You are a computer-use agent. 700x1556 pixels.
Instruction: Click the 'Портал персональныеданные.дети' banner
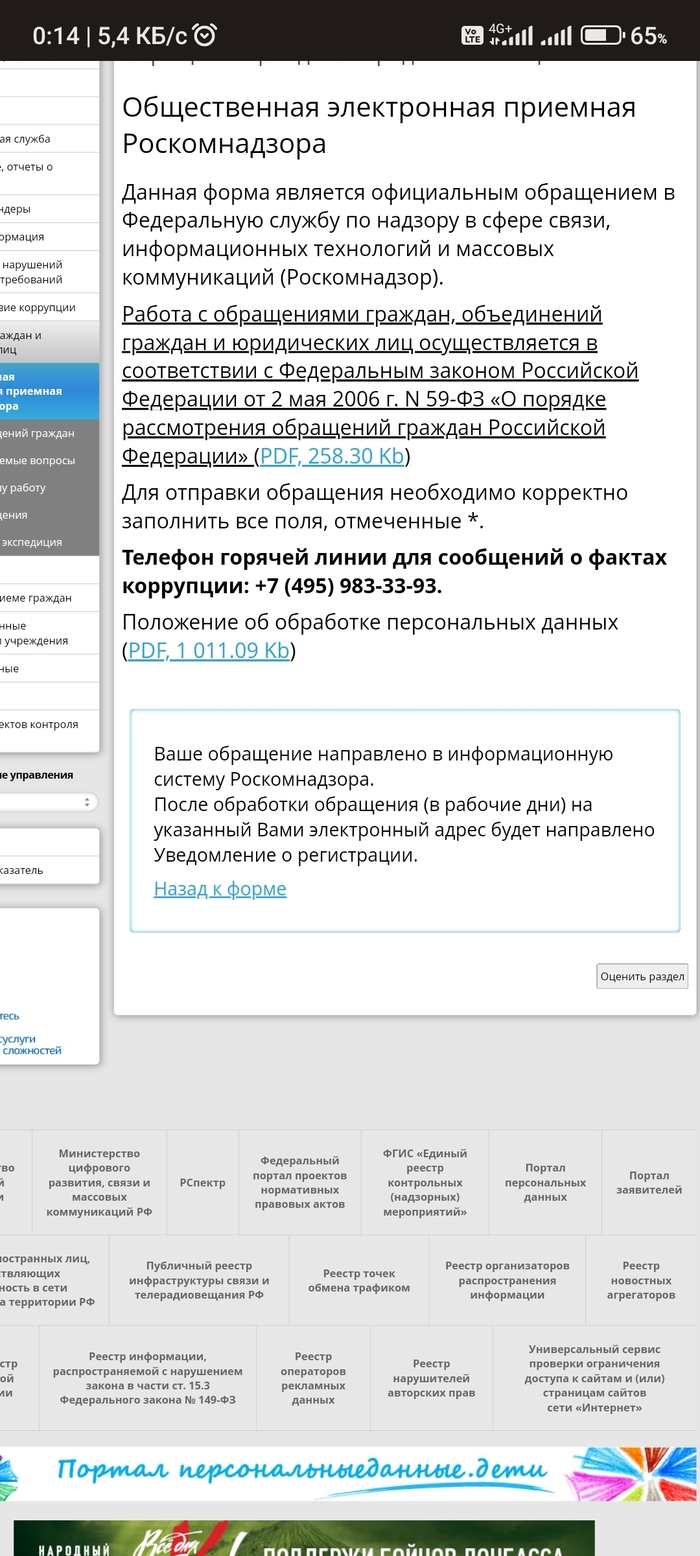[347, 1473]
